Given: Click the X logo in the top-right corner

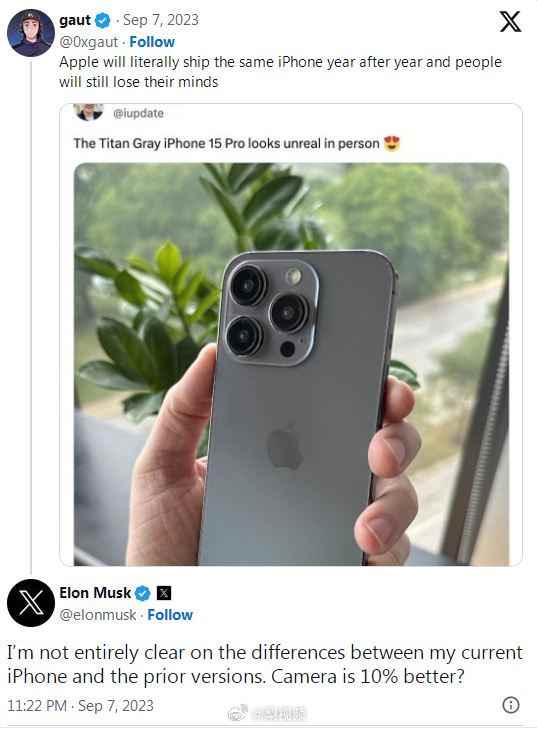Looking at the screenshot, I should (510, 21).
